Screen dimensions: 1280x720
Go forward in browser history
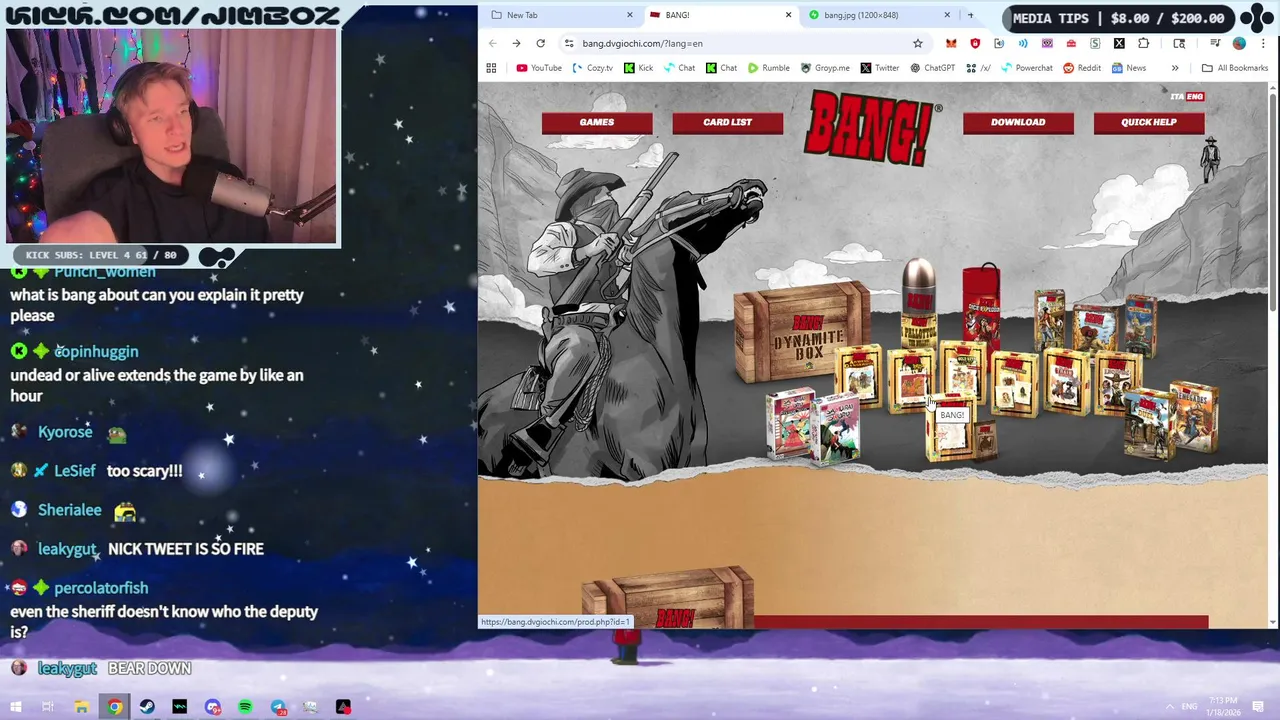point(516,43)
